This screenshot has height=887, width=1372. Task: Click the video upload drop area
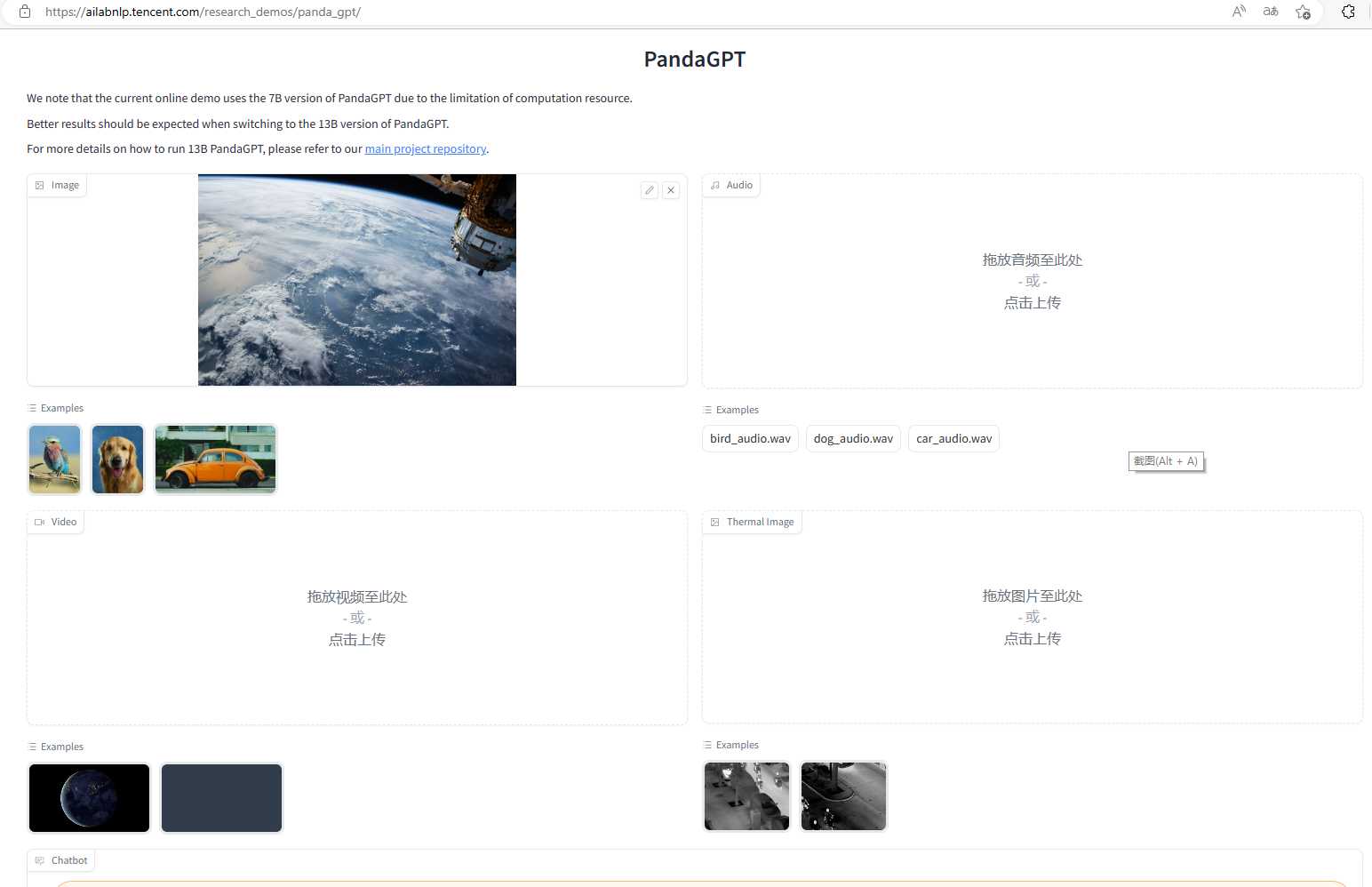coord(356,618)
